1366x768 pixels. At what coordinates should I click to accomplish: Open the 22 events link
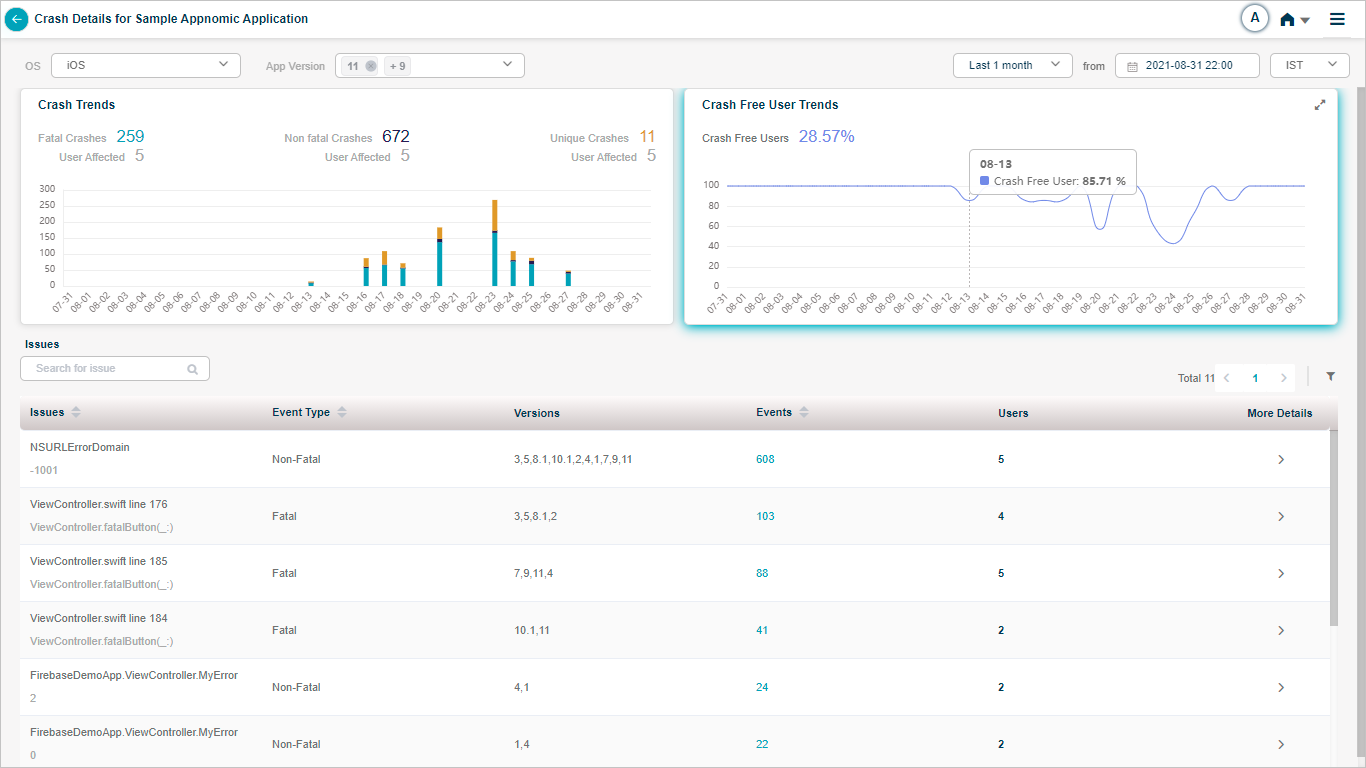pyautogui.click(x=762, y=745)
